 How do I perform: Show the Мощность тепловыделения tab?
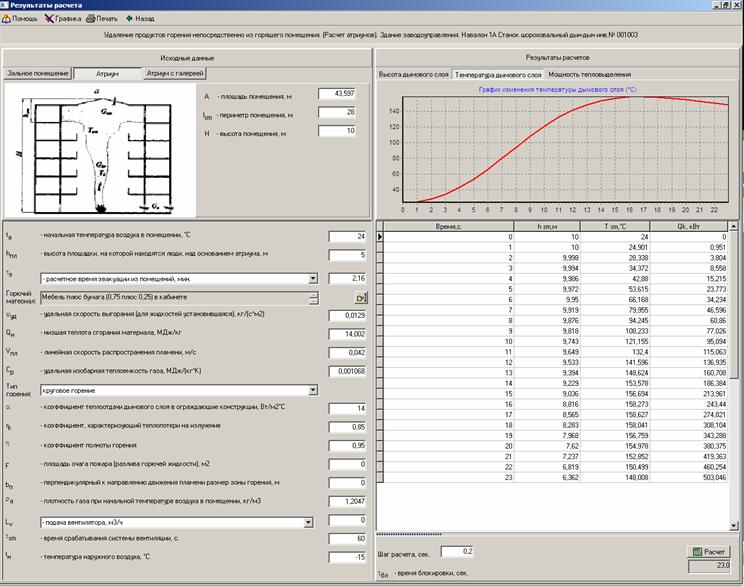[x=588, y=74]
